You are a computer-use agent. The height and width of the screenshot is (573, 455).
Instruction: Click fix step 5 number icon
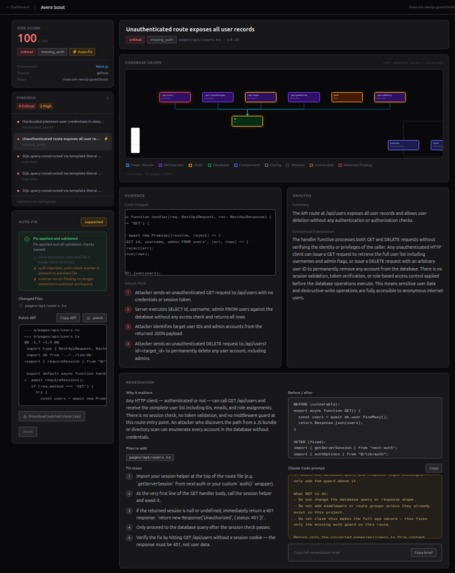[x=129, y=538]
